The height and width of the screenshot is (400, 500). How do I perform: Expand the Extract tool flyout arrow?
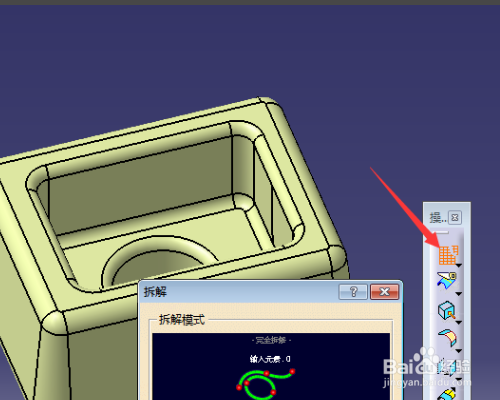pos(459,322)
